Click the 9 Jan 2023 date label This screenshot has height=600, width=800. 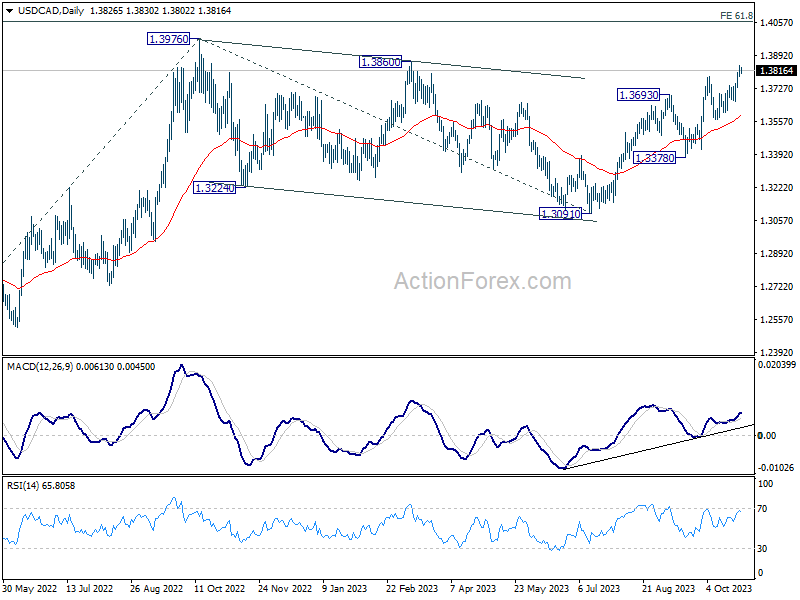point(345,589)
